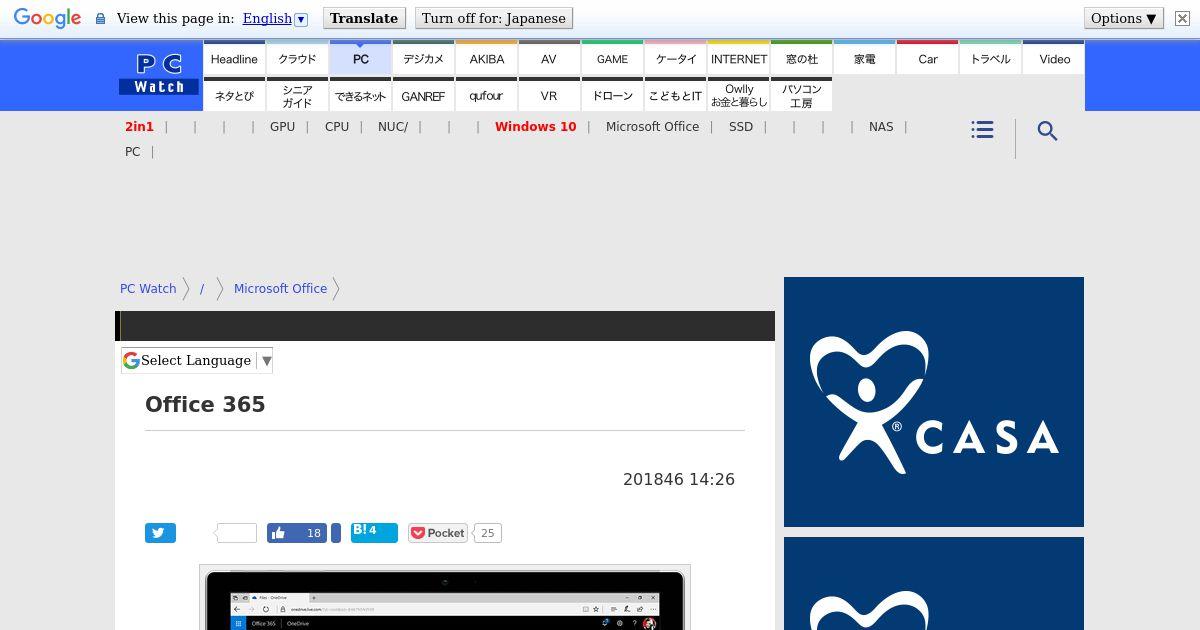Open the デジカメ site tab
The image size is (1200, 630).
pyautogui.click(x=423, y=58)
